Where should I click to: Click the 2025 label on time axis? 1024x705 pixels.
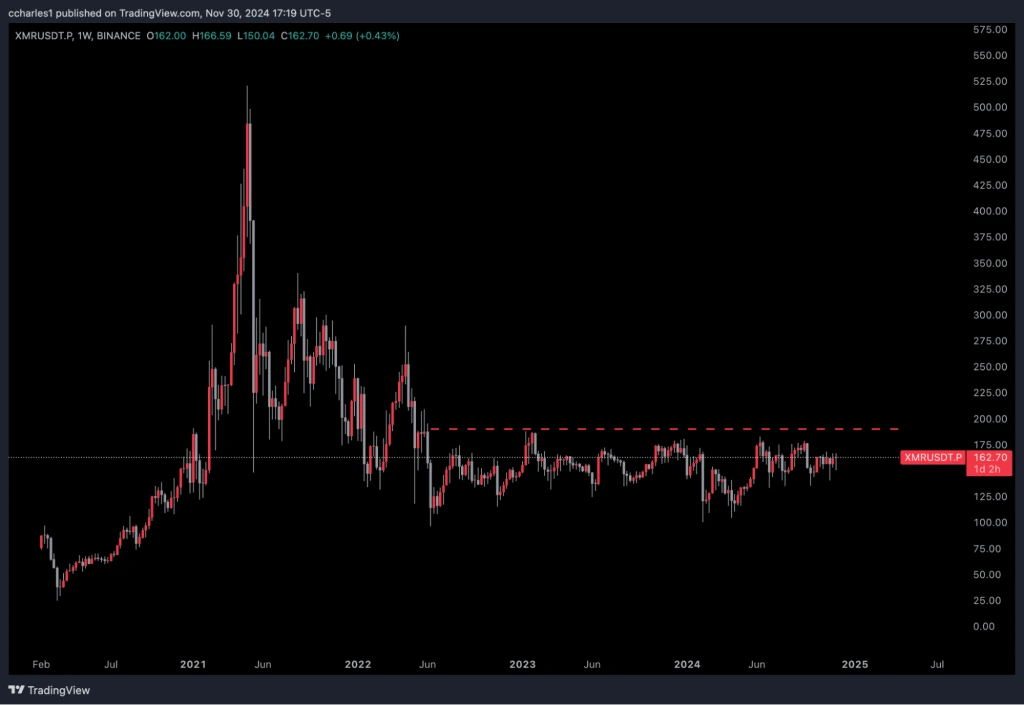(x=854, y=664)
